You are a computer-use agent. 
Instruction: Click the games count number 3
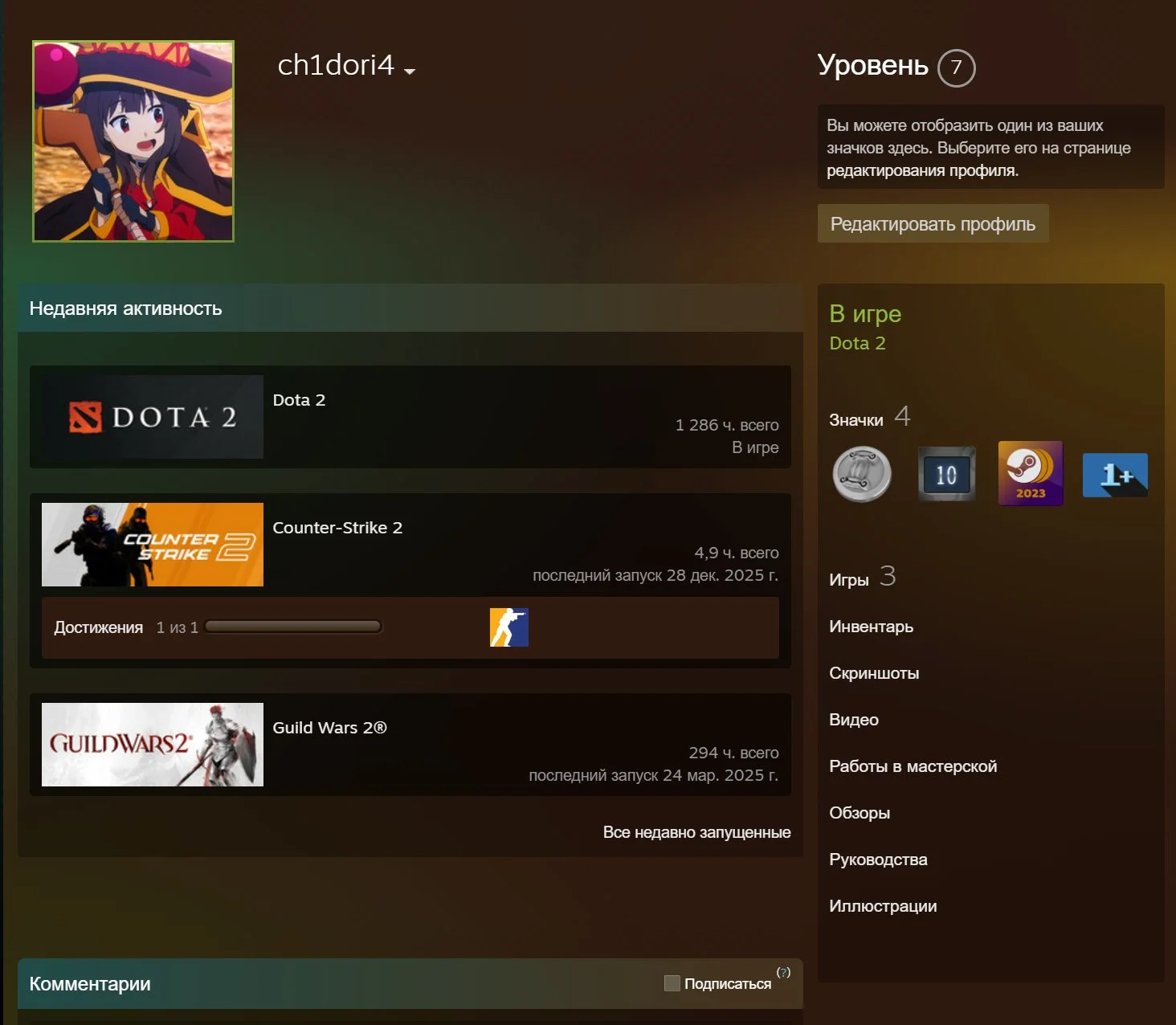[x=888, y=576]
